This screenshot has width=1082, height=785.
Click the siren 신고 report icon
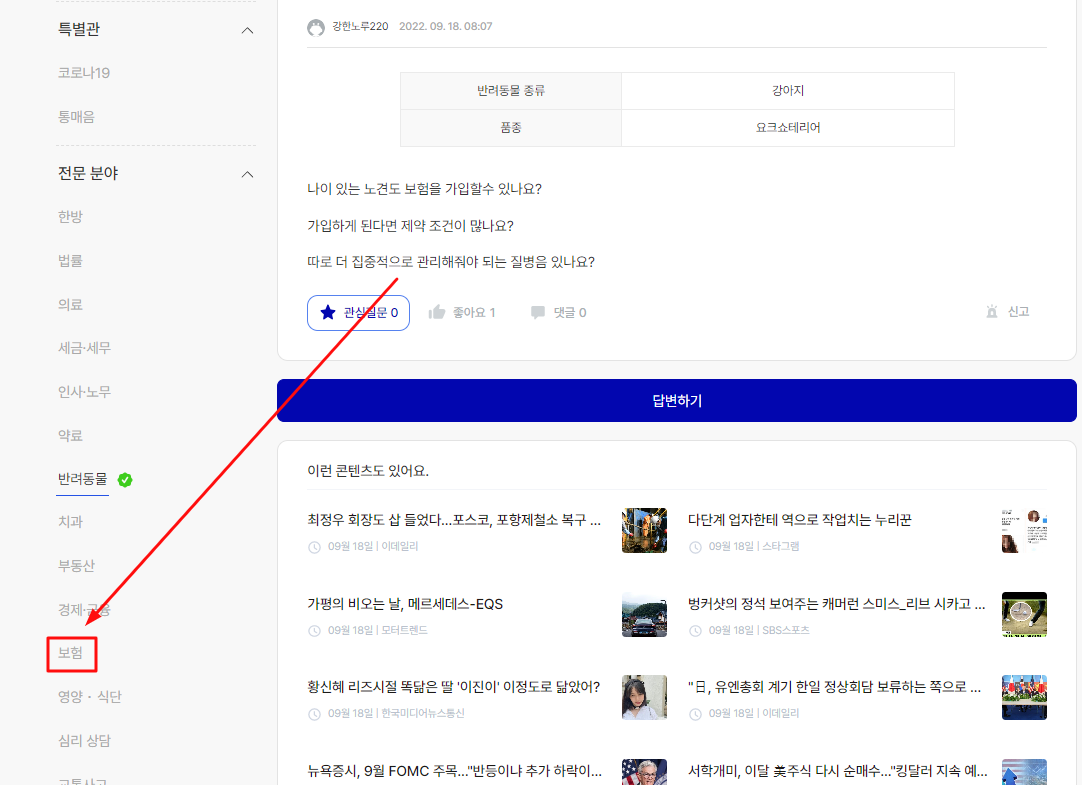(x=992, y=312)
